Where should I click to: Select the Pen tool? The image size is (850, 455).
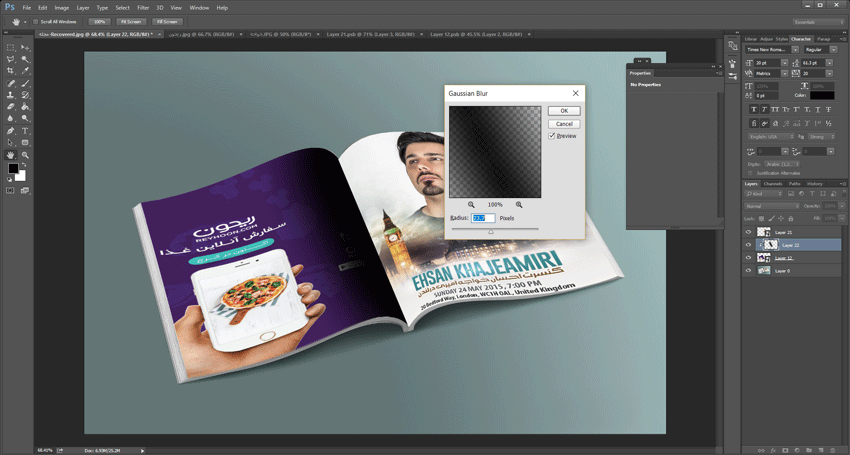pyautogui.click(x=10, y=131)
